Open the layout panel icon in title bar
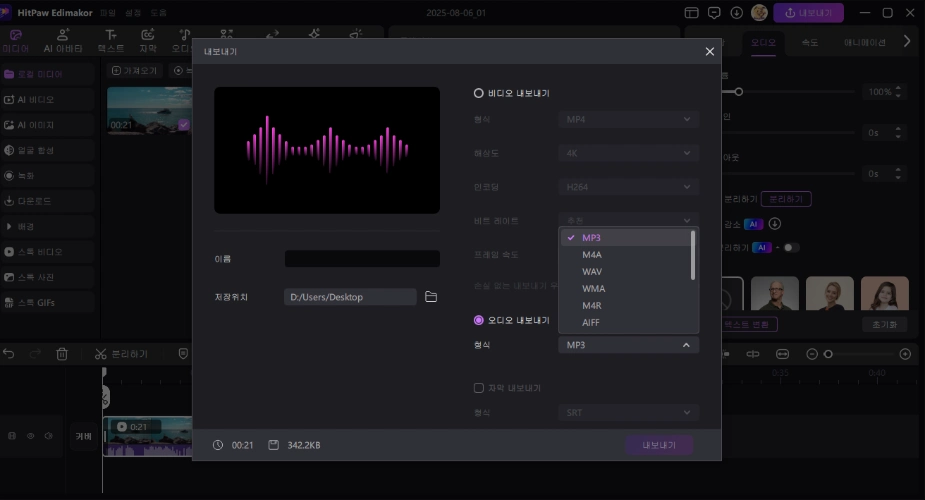This screenshot has width=925, height=500. point(691,12)
